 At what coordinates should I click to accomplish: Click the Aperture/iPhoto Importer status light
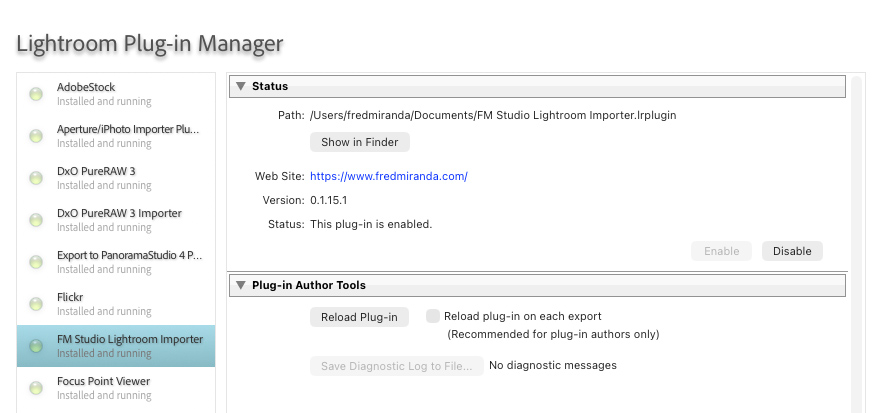click(36, 136)
